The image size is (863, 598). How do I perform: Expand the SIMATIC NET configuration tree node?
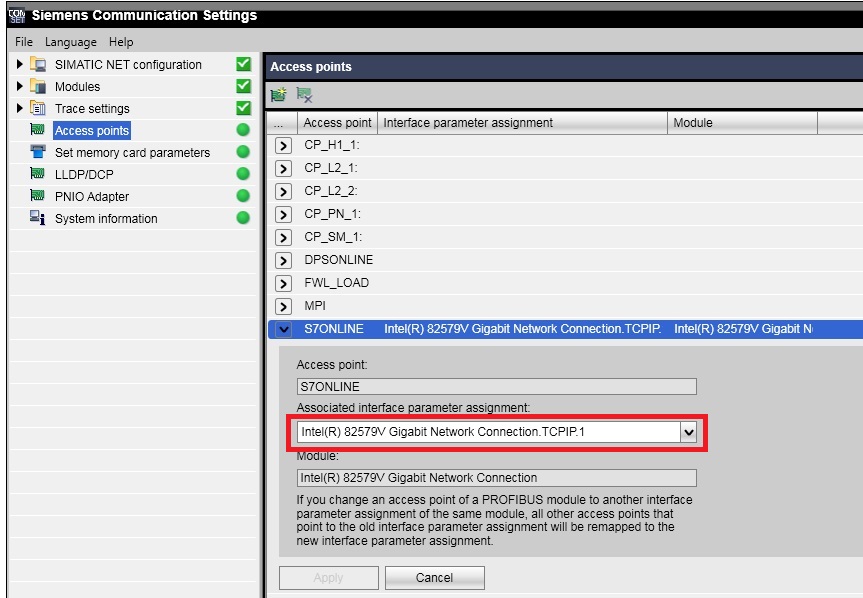pyautogui.click(x=19, y=64)
